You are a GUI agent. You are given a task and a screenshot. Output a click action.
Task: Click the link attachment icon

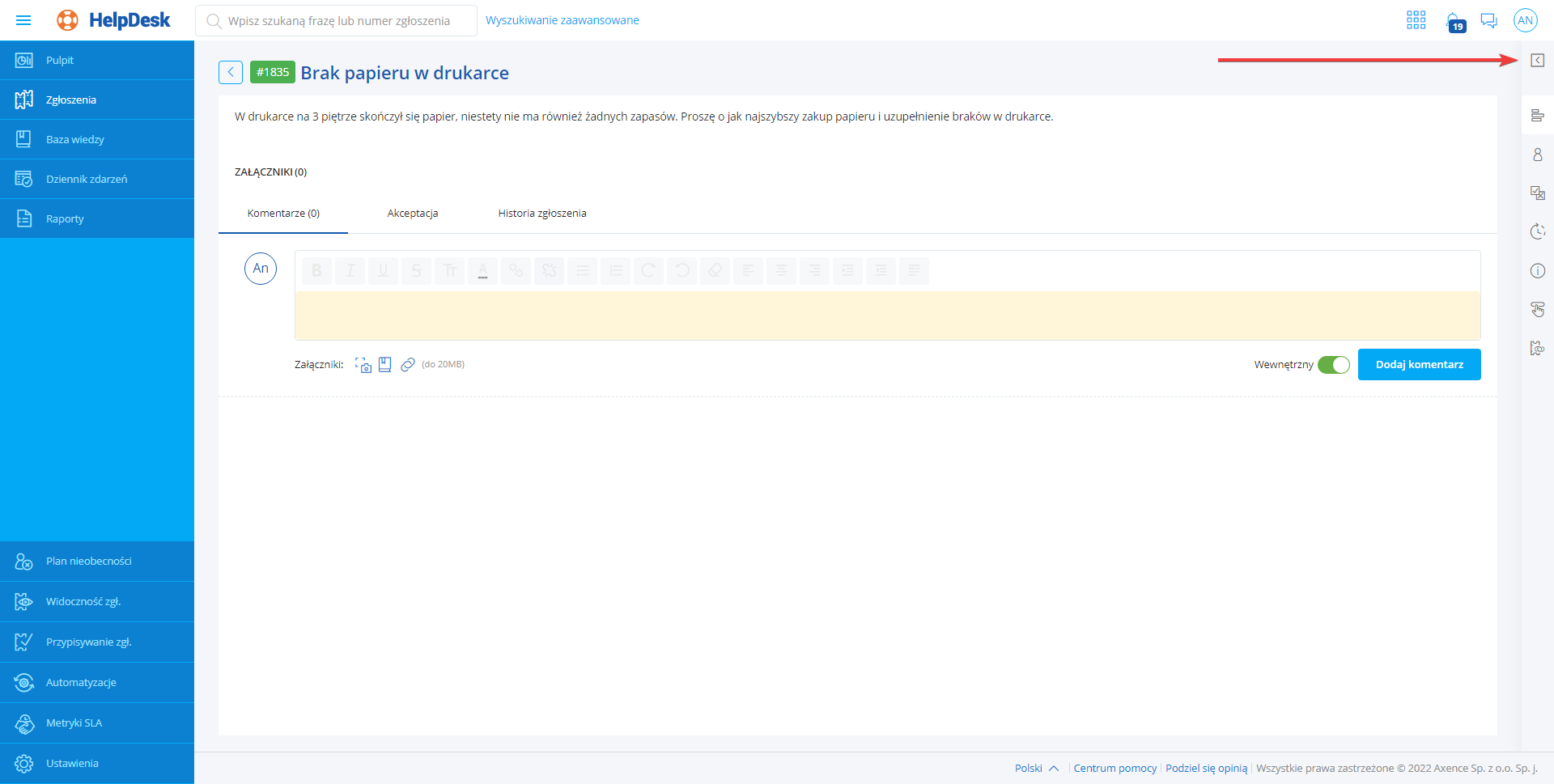pyautogui.click(x=408, y=365)
